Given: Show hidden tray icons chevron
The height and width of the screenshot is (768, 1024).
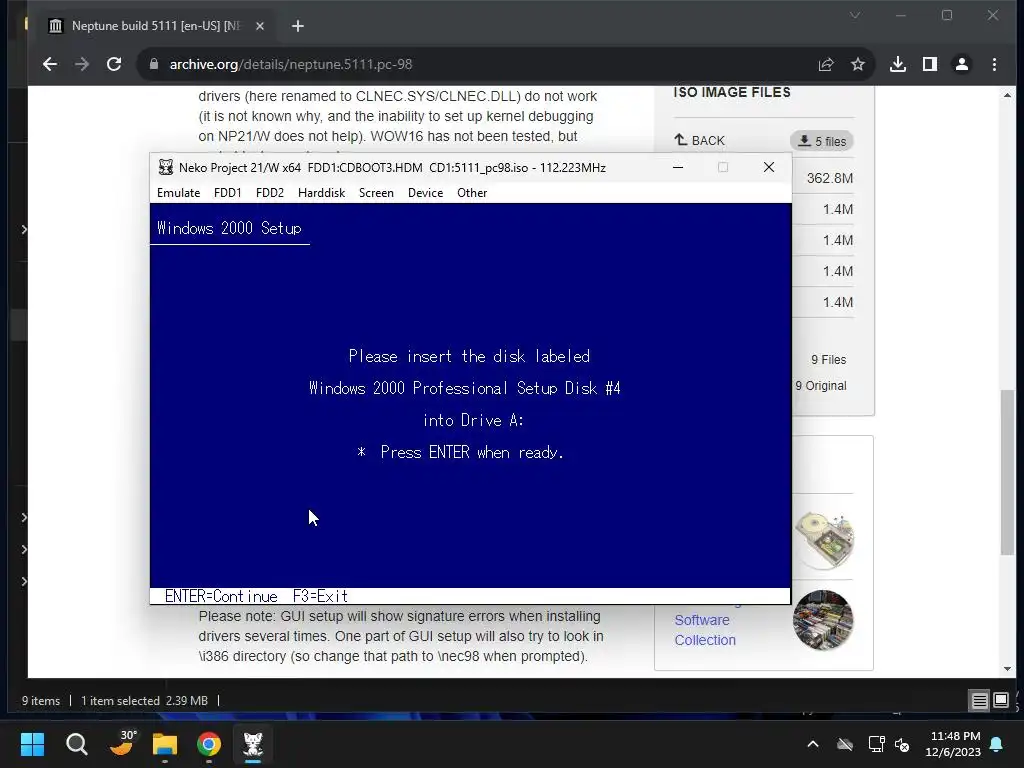Looking at the screenshot, I should tap(813, 744).
